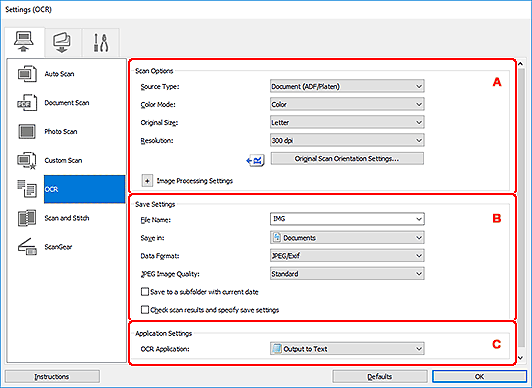
Task: Click the OCR icon in sidebar
Action: [27, 189]
